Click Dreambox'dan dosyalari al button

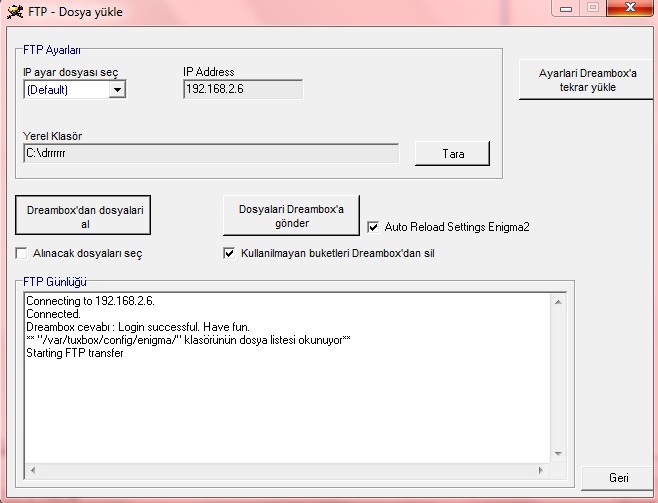83,215
